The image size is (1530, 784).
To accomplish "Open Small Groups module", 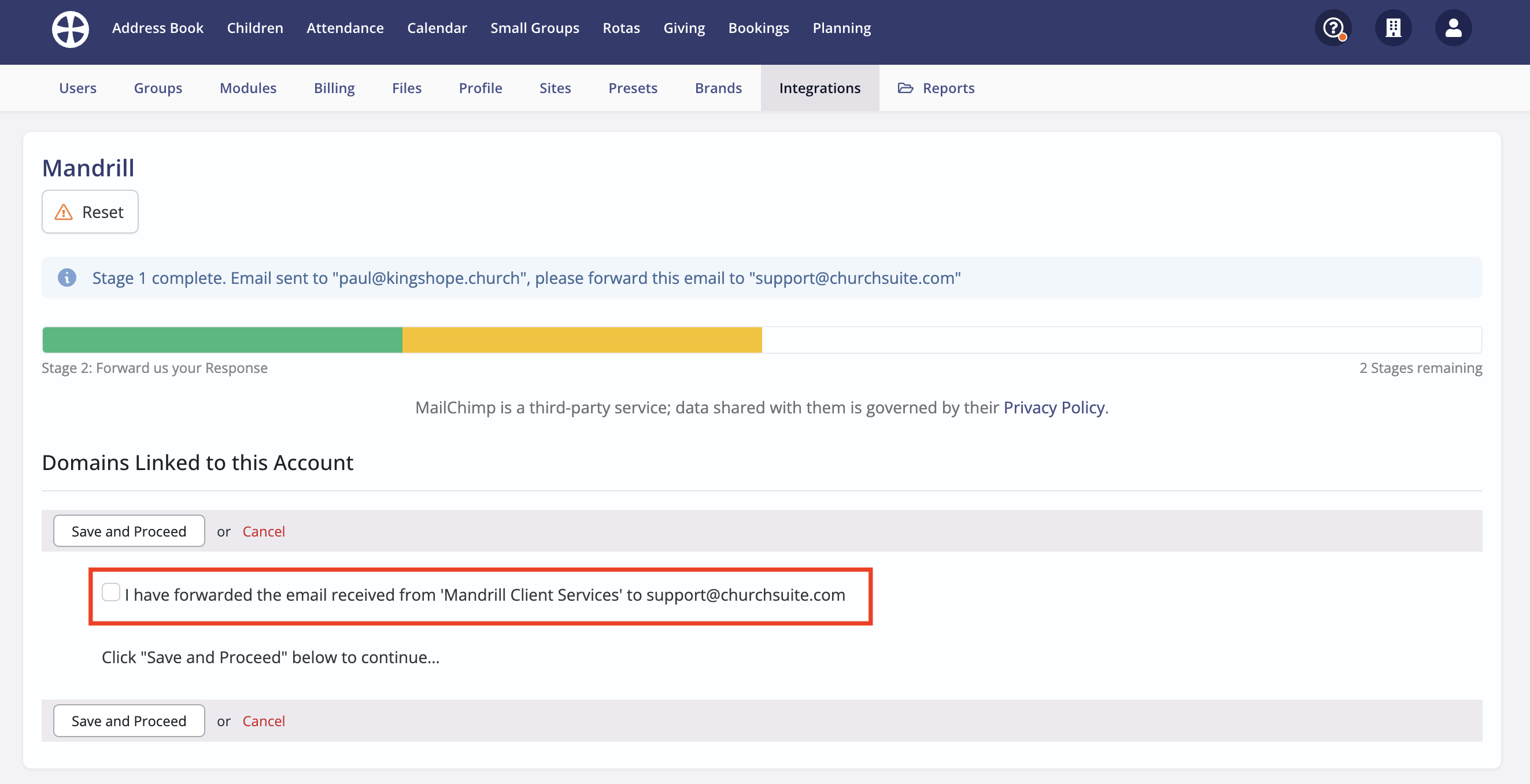I will click(534, 28).
